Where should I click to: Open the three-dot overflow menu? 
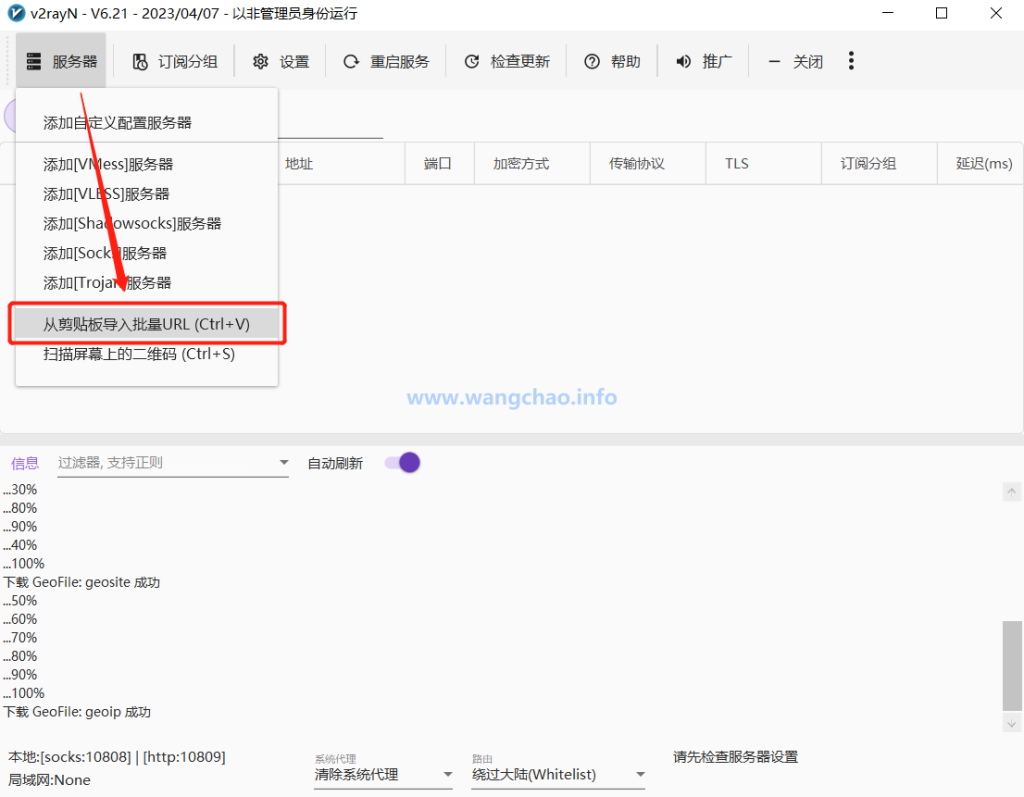851,61
